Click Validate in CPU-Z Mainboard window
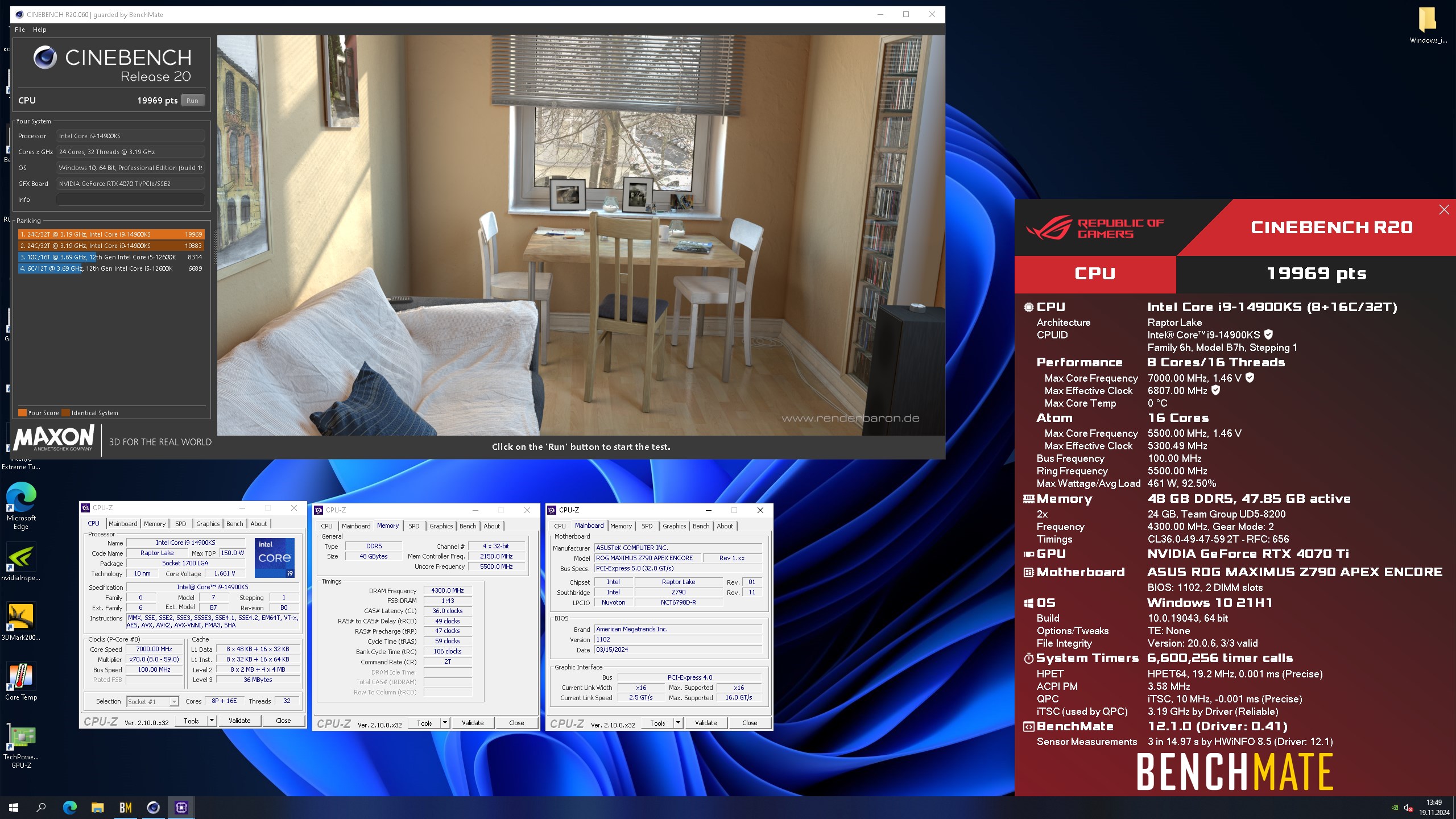Image resolution: width=1456 pixels, height=819 pixels. click(x=706, y=723)
